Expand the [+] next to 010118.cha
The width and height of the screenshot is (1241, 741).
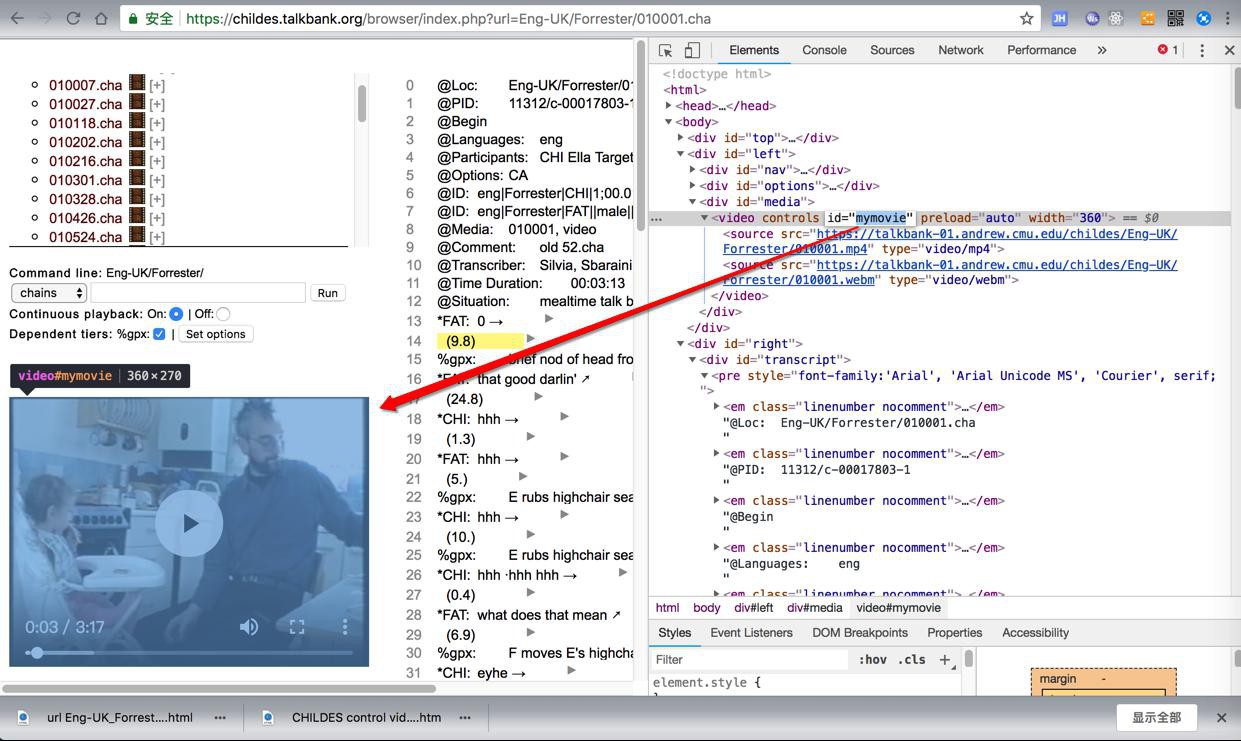(x=157, y=123)
